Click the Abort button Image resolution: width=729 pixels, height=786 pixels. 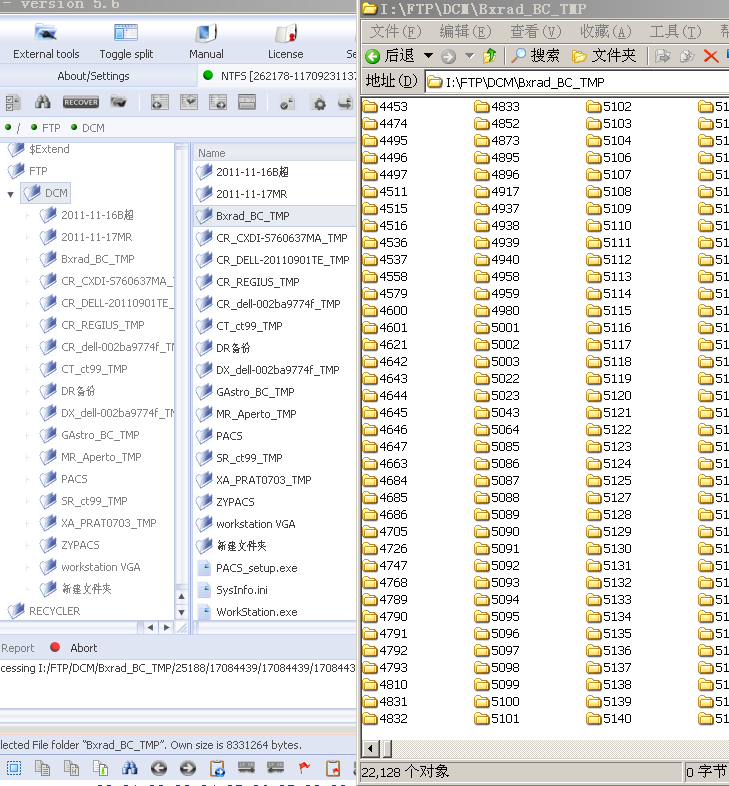pos(74,648)
